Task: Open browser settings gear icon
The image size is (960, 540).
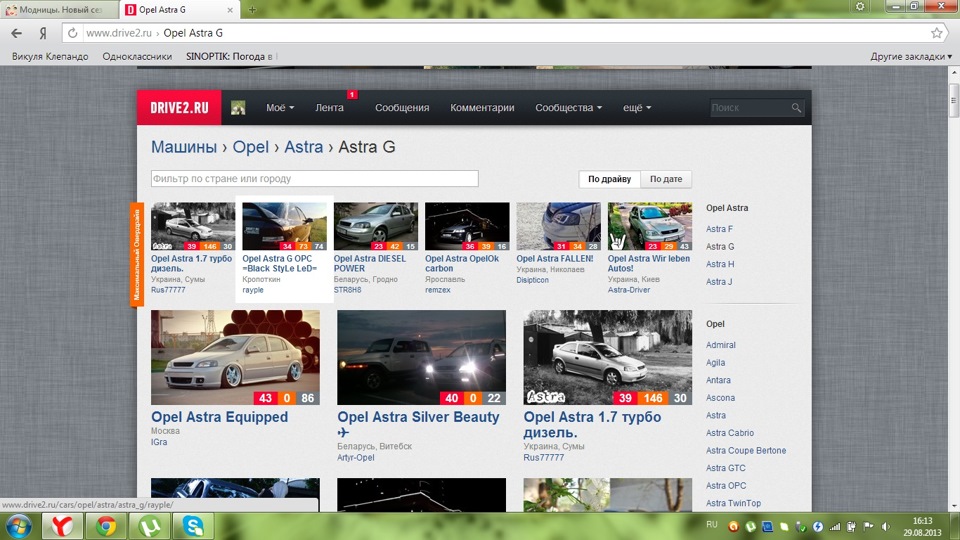Action: coord(860,7)
